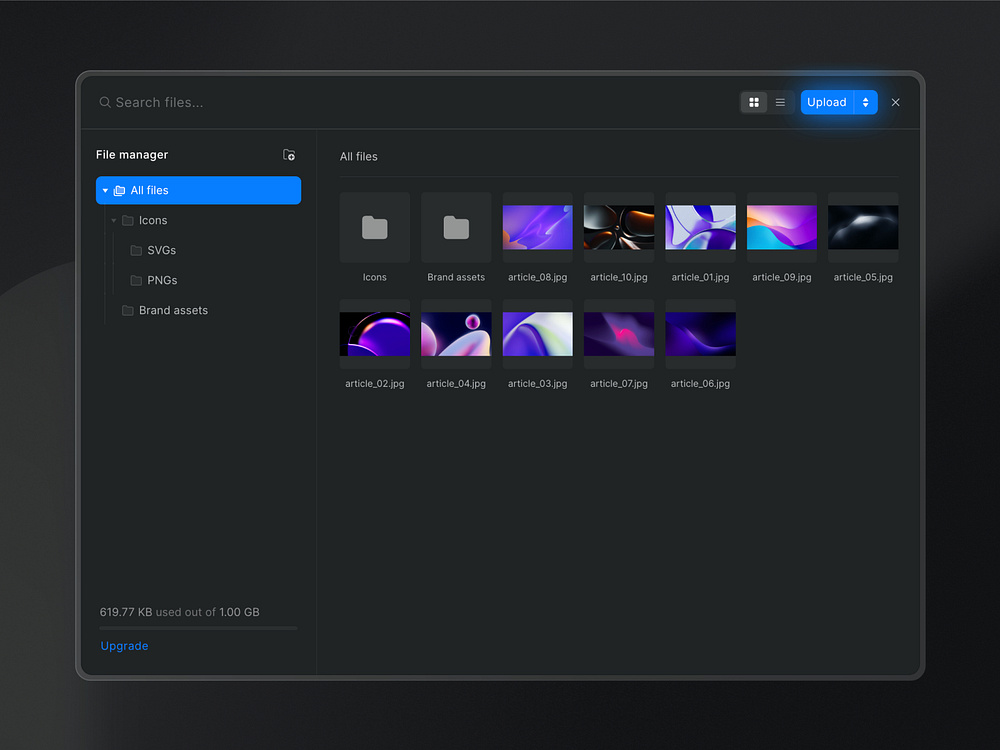This screenshot has height=750, width=1000.
Task: Click the search magnifier icon
Action: 105,103
